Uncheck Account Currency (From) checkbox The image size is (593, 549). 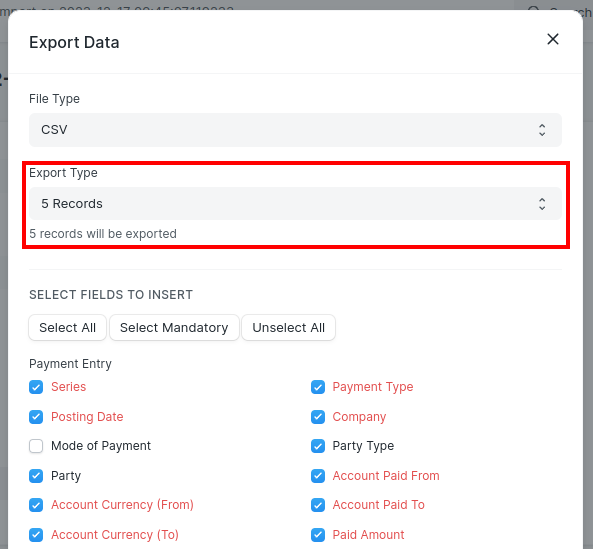pos(36,505)
